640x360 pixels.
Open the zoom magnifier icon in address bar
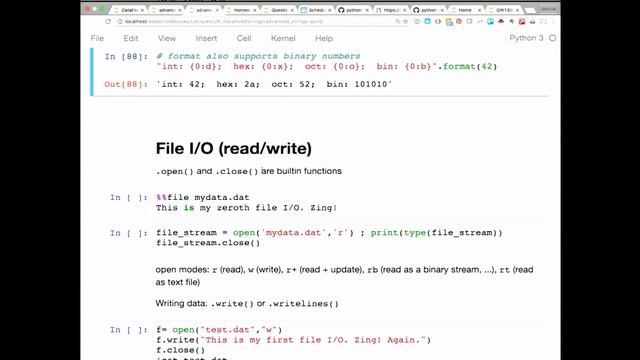pyautogui.click(x=398, y=22)
